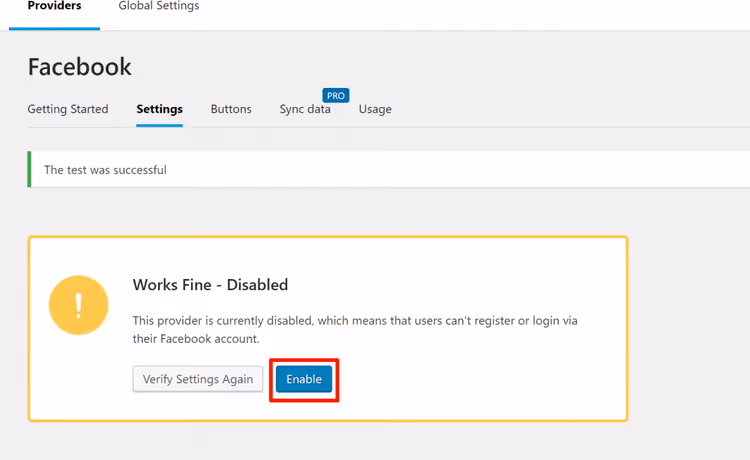750x460 pixels.
Task: Click the 'Works Fine - Disabled' heading
Action: (x=210, y=285)
